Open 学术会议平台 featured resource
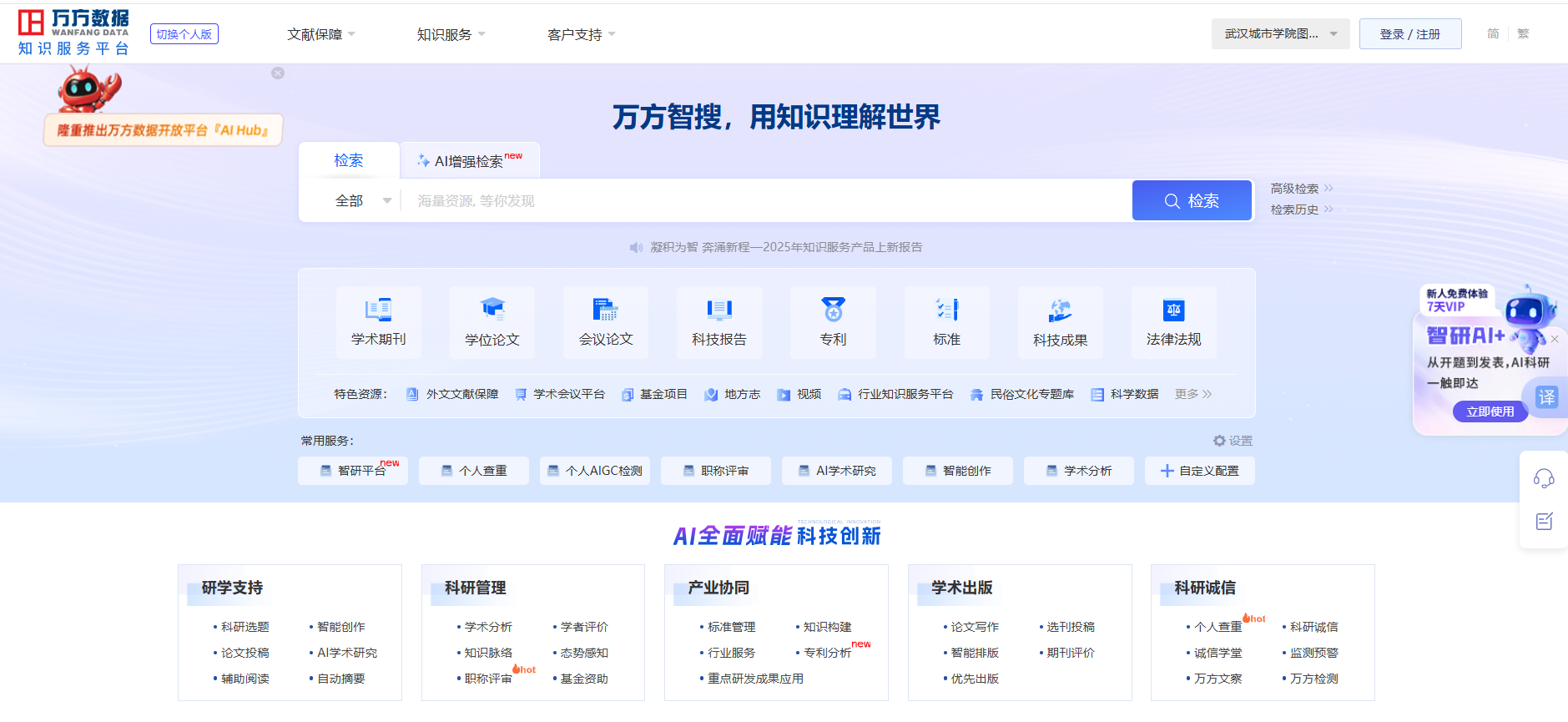 (x=560, y=394)
